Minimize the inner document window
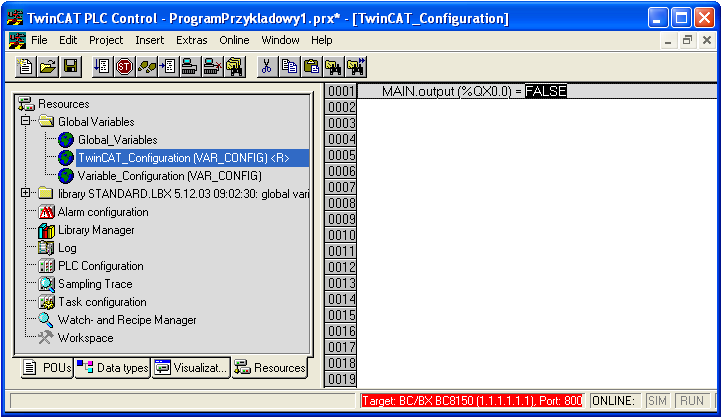723x418 pixels. point(668,41)
